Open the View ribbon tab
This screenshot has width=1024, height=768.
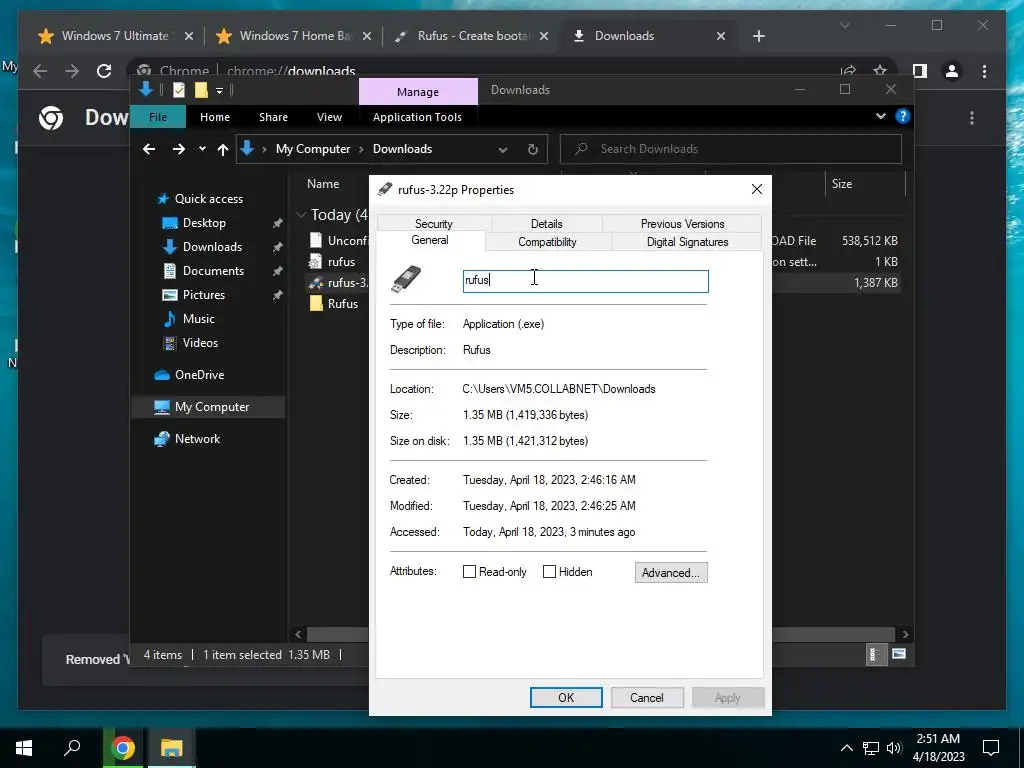[x=329, y=117]
